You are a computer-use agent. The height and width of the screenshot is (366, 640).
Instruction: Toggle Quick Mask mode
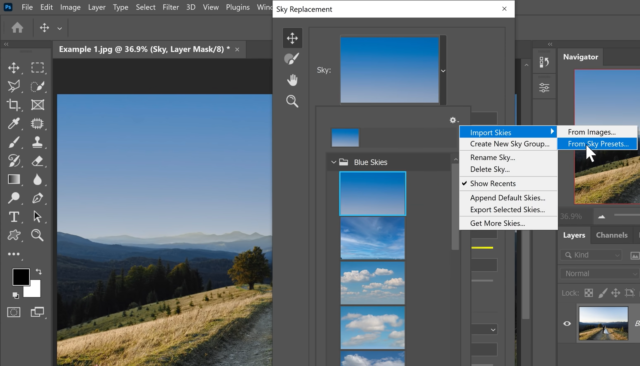click(13, 312)
